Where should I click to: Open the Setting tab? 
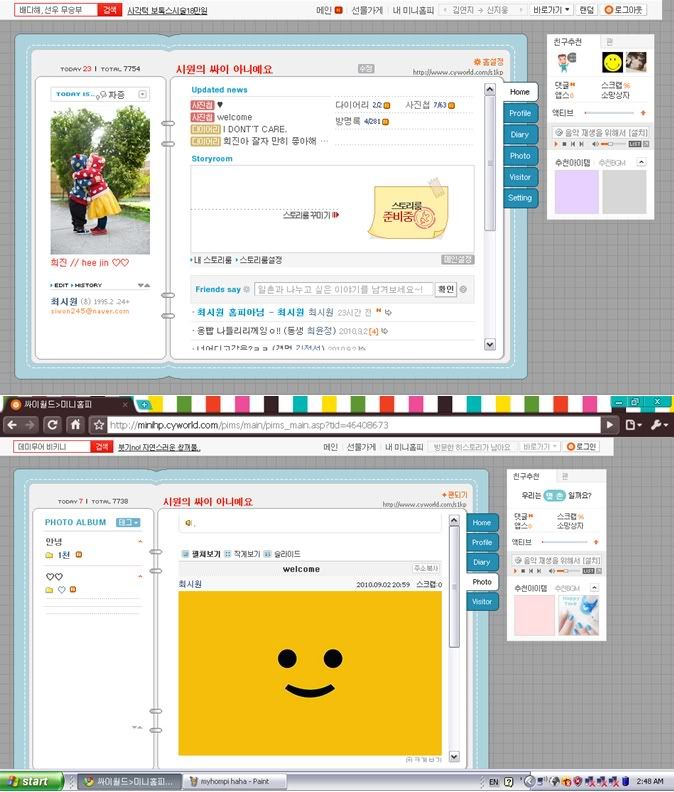click(520, 198)
